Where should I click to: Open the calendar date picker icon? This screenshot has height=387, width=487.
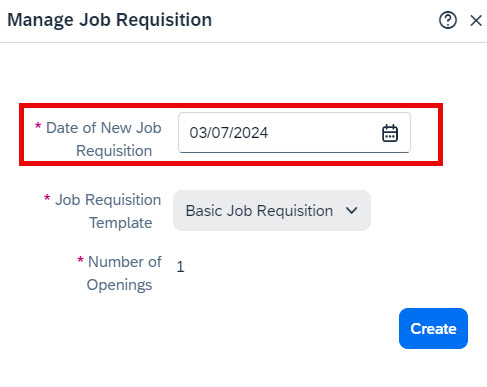[x=390, y=133]
